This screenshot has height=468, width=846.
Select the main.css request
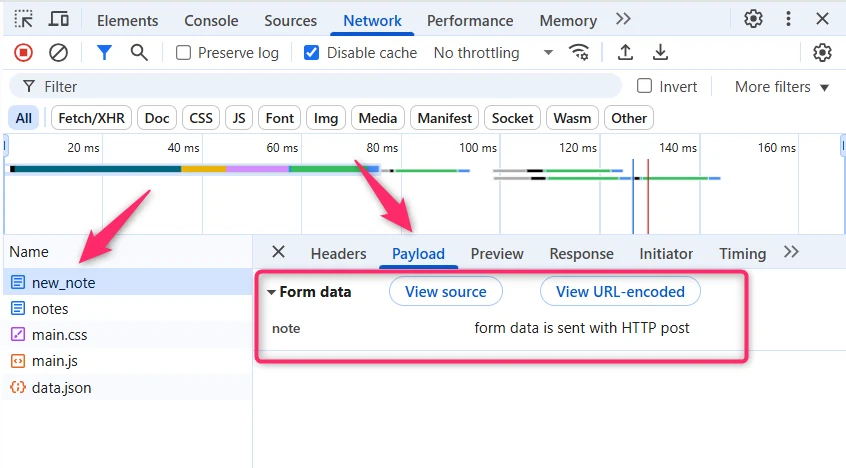coord(127,335)
